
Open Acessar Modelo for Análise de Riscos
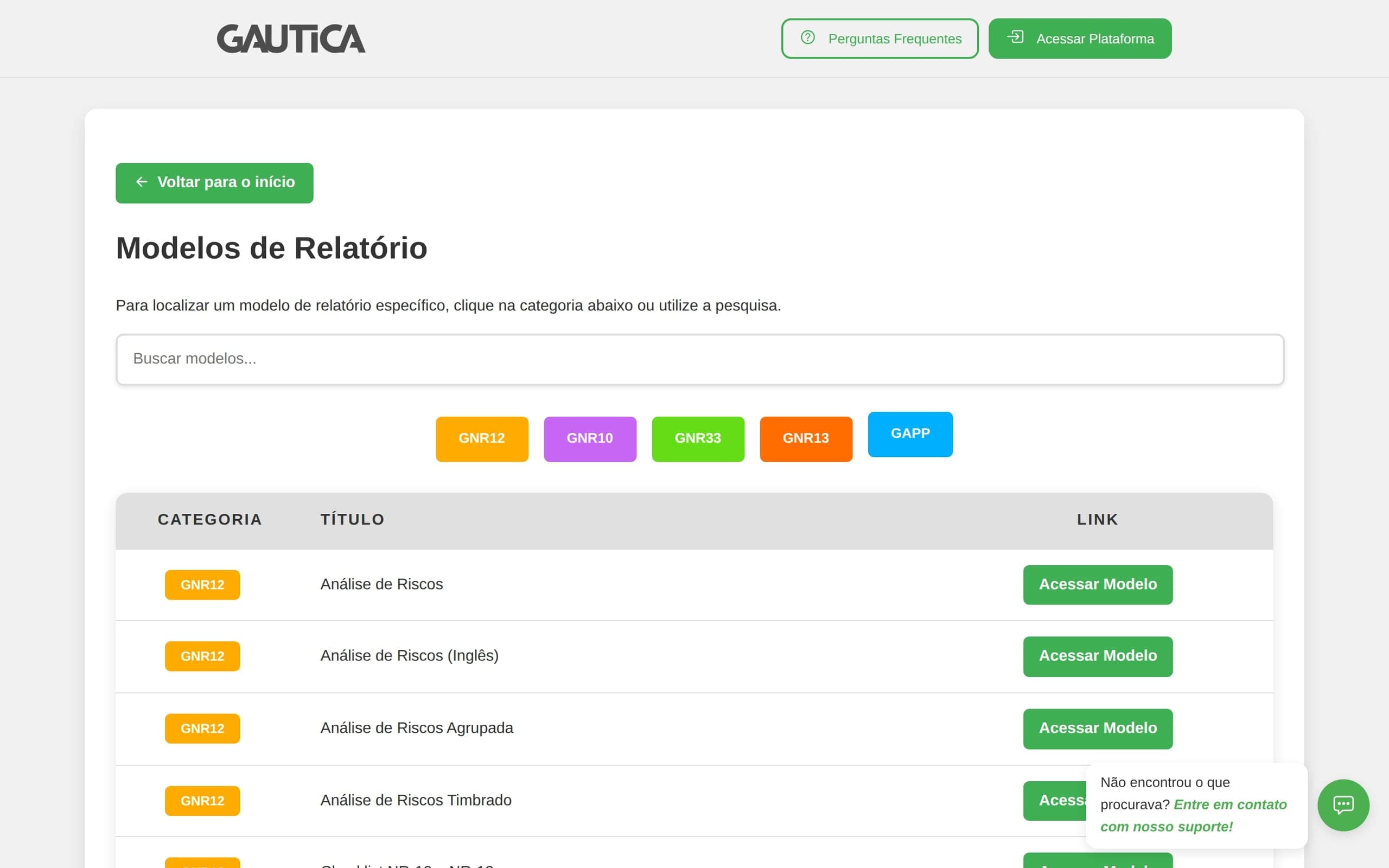pyautogui.click(x=1098, y=584)
